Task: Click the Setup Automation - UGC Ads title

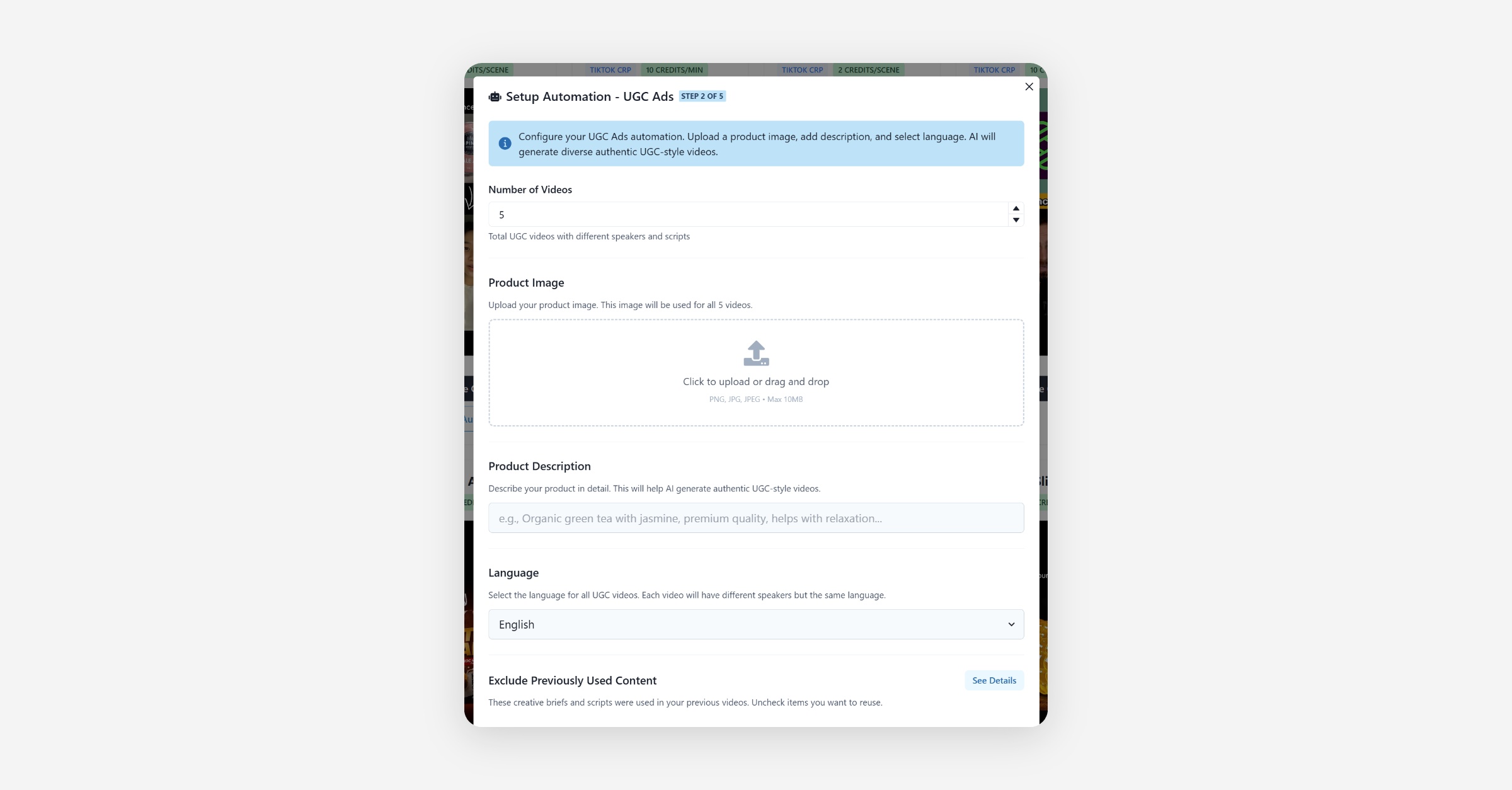Action: 590,96
